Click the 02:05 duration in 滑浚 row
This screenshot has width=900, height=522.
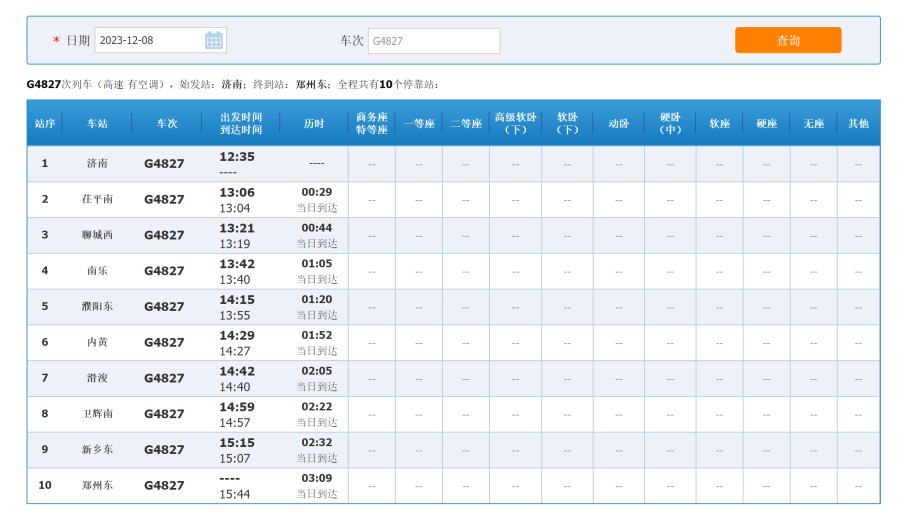[x=317, y=371]
